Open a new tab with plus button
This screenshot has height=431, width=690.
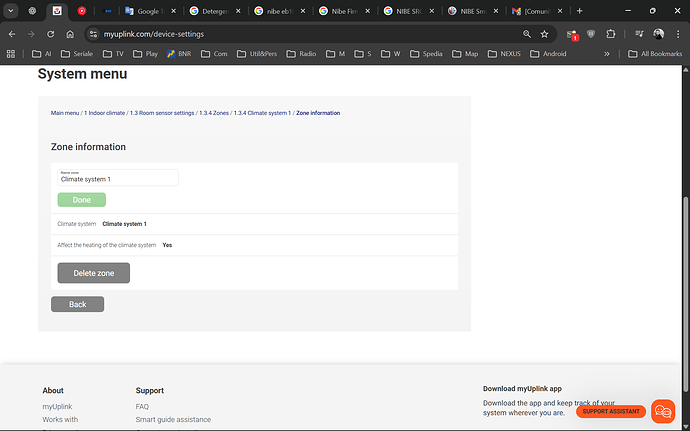pyautogui.click(x=579, y=10)
